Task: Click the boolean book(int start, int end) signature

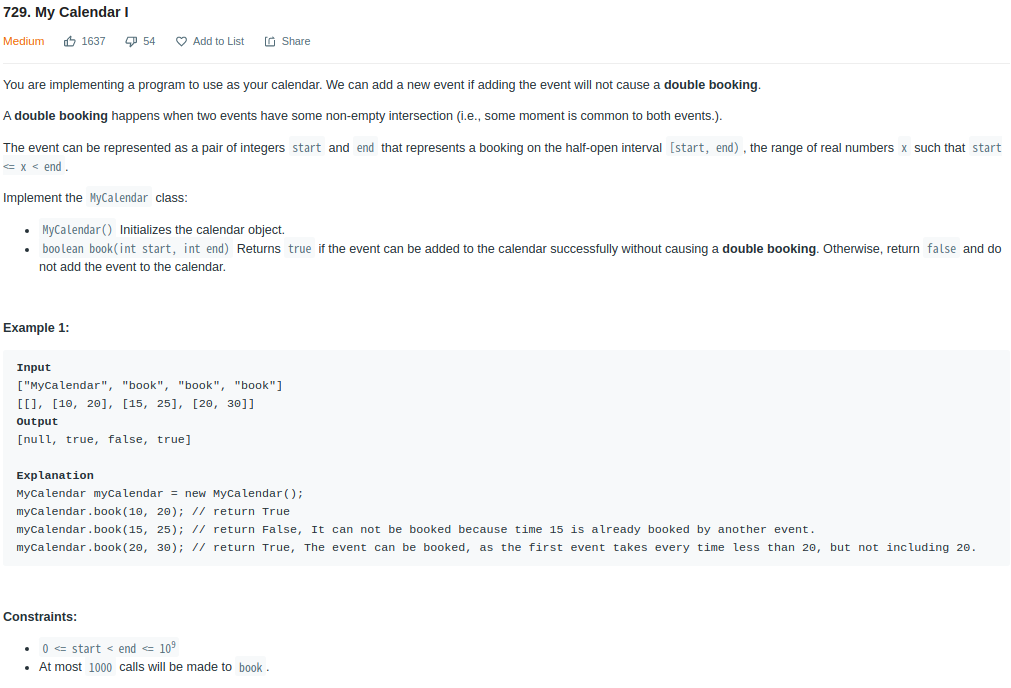Action: click(135, 249)
